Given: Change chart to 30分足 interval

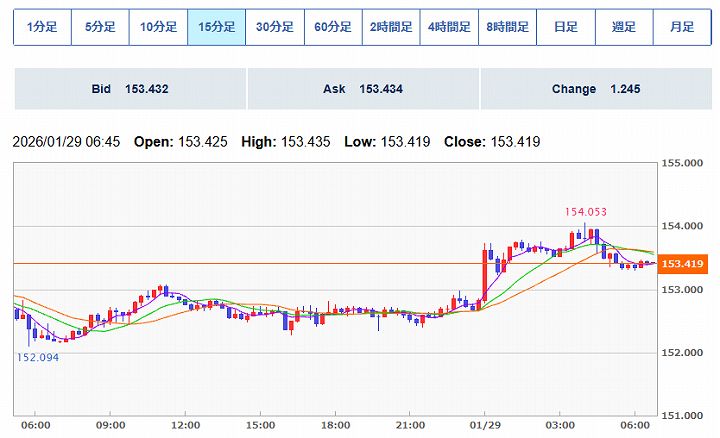Looking at the screenshot, I should pos(274,27).
